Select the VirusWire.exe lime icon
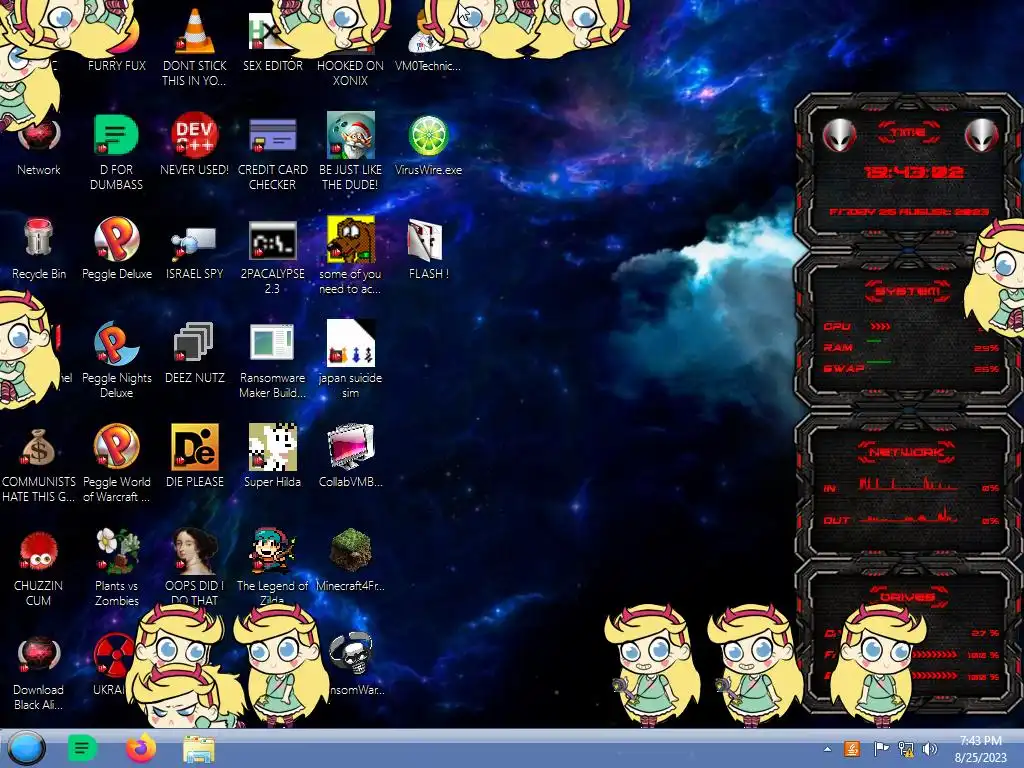1024x768 pixels. pyautogui.click(x=428, y=145)
